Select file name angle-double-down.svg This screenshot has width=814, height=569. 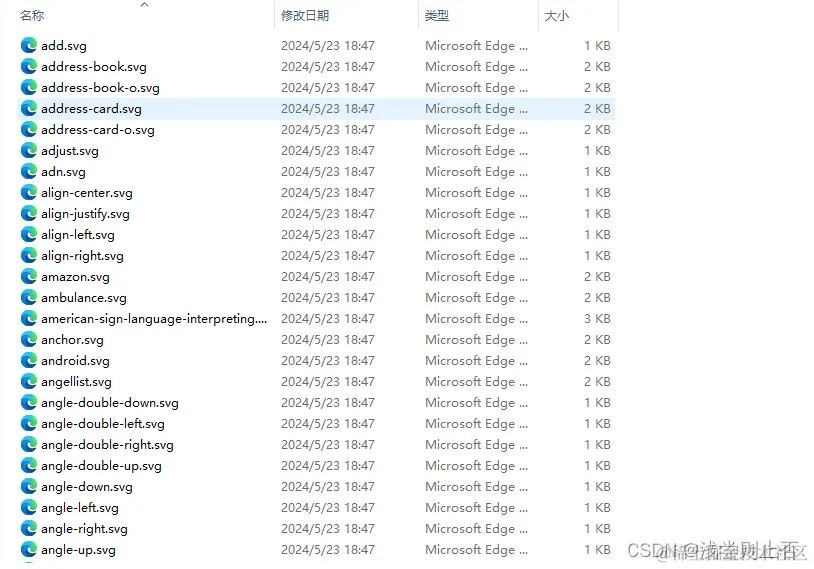coord(110,402)
